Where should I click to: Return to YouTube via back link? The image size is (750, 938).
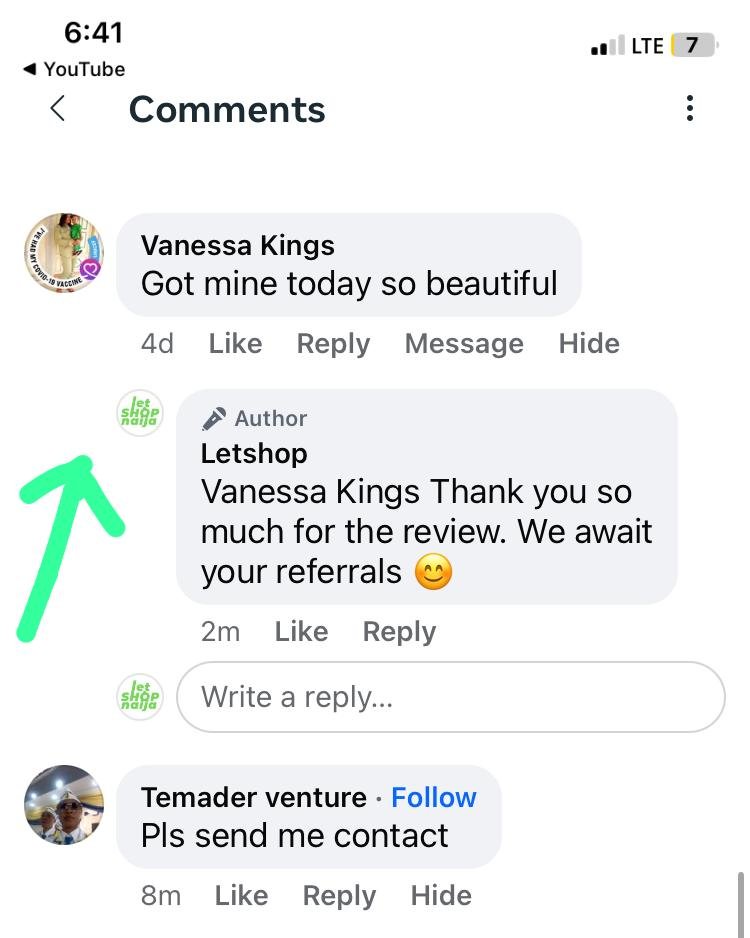[x=74, y=69]
